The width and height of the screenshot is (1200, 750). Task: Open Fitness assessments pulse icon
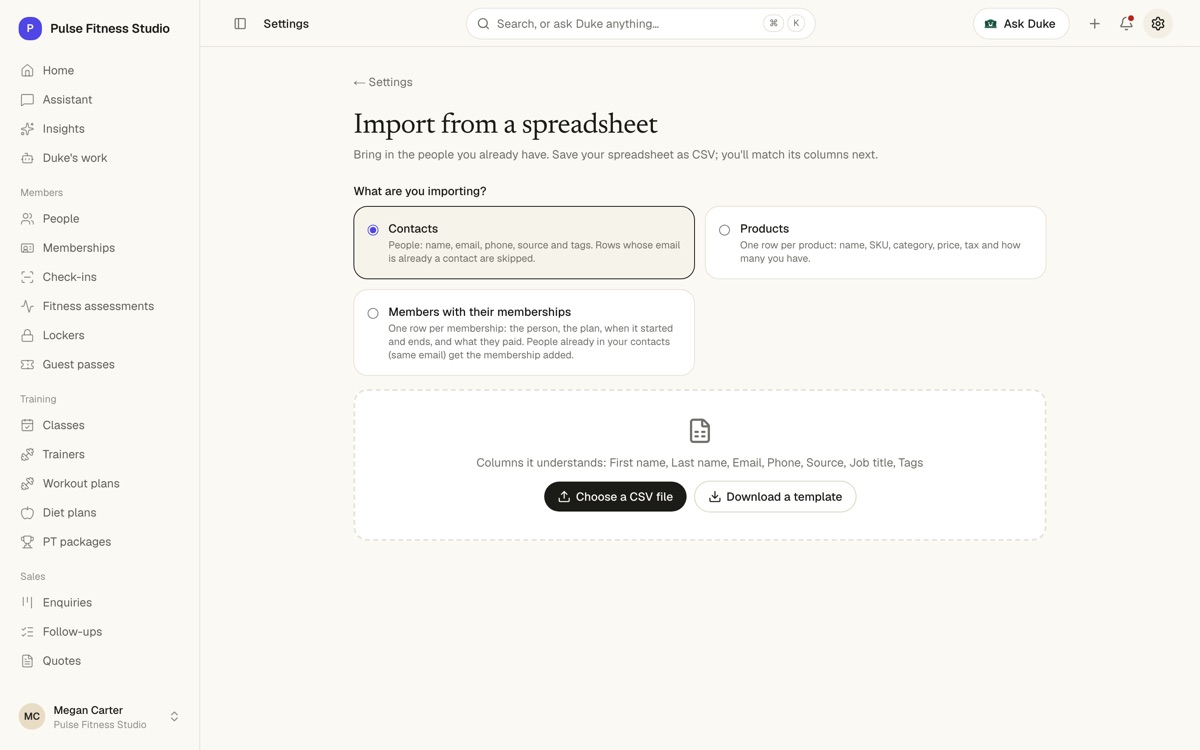[27, 306]
